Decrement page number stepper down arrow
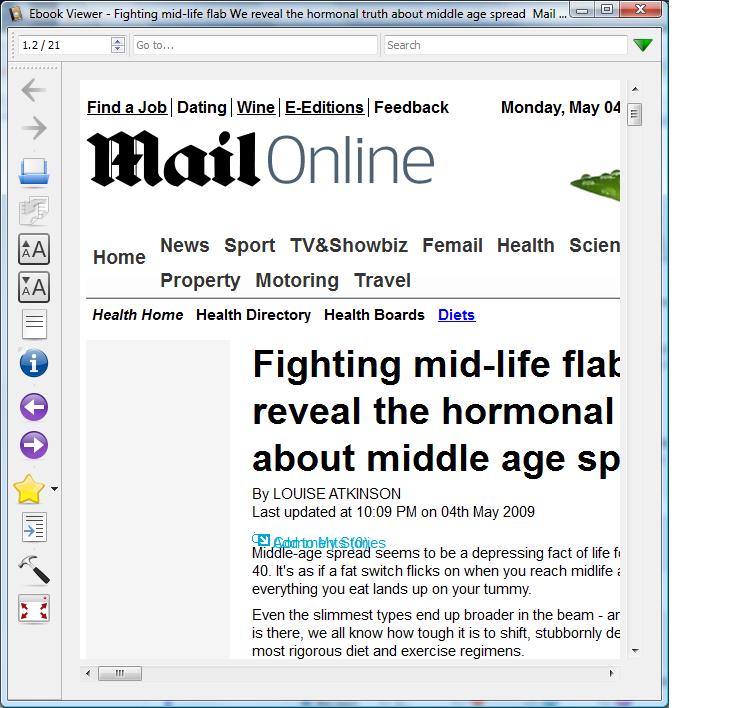This screenshot has height=708, width=749. [118, 49]
